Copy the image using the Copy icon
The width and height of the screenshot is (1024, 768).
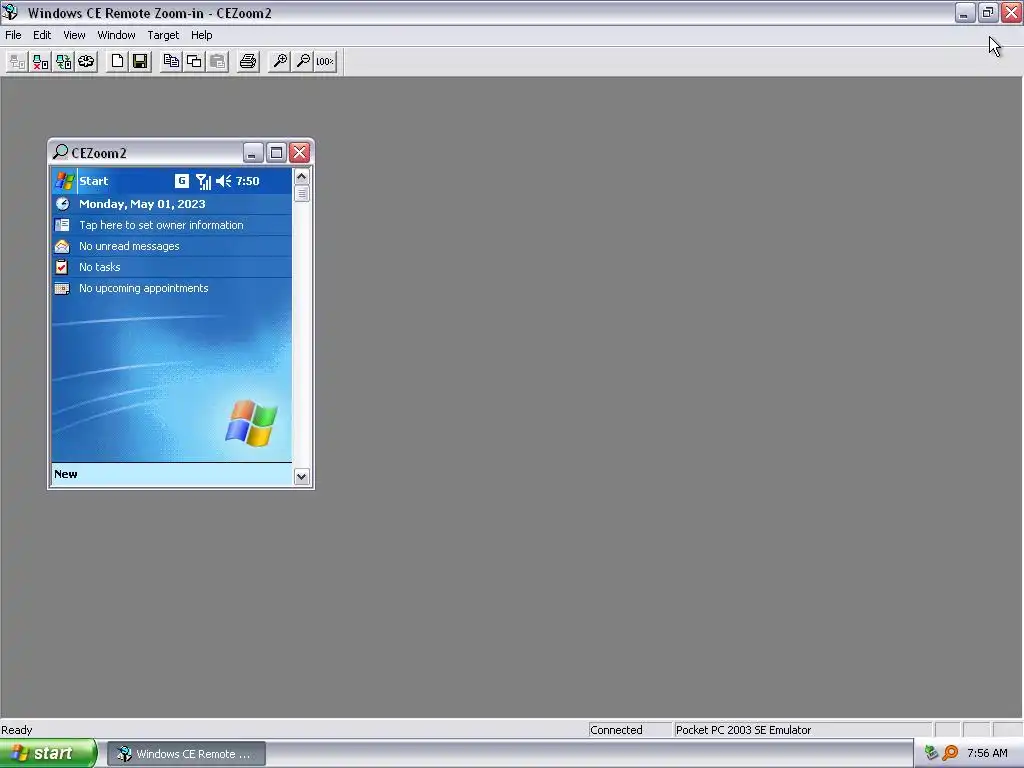point(171,61)
